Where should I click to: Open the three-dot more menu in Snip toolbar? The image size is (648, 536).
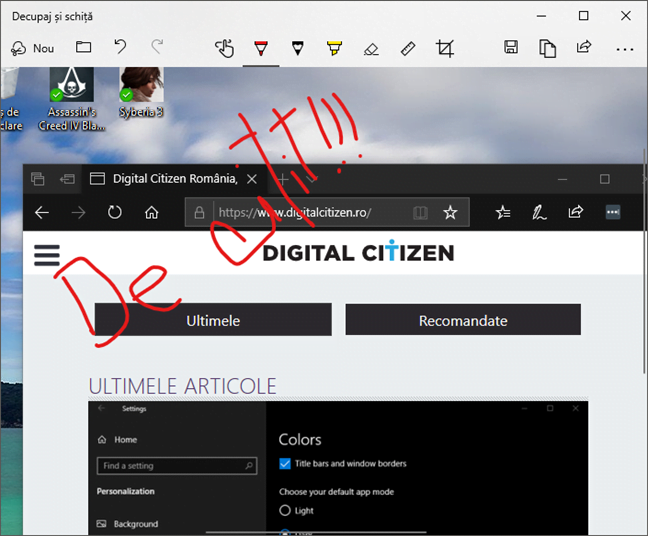pyautogui.click(x=624, y=50)
